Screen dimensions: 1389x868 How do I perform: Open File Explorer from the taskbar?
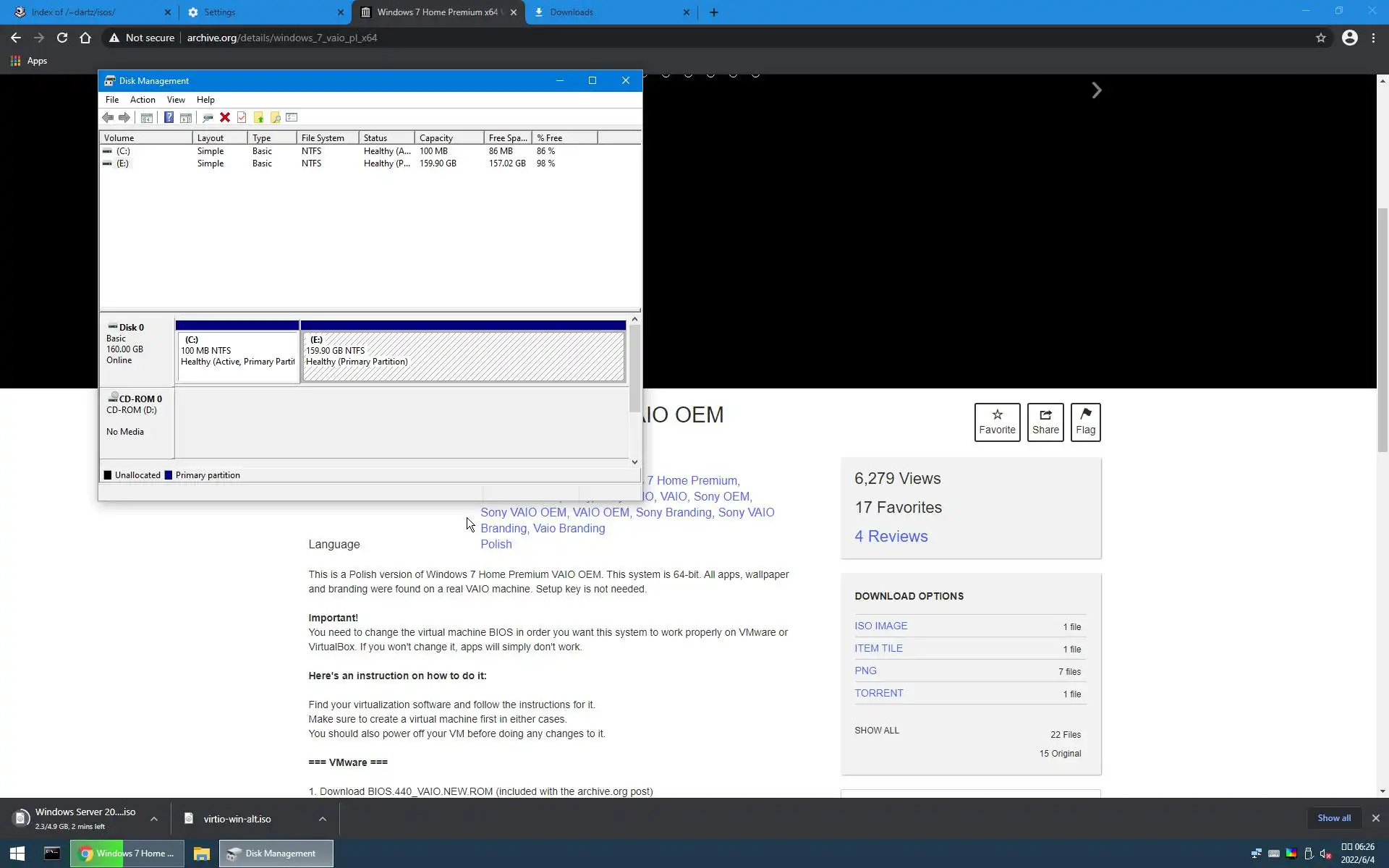click(x=201, y=854)
